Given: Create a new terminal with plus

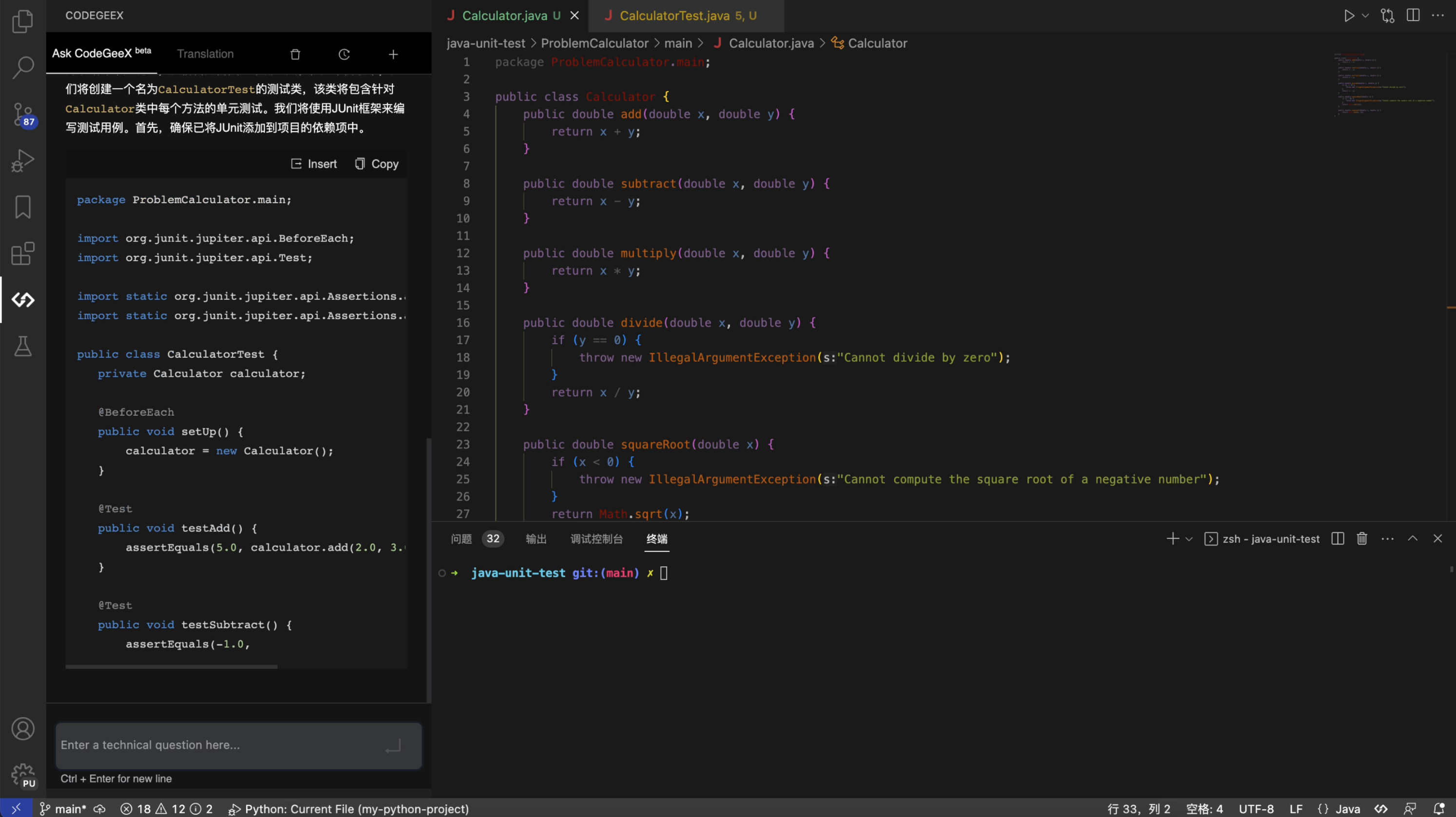Looking at the screenshot, I should (1173, 539).
